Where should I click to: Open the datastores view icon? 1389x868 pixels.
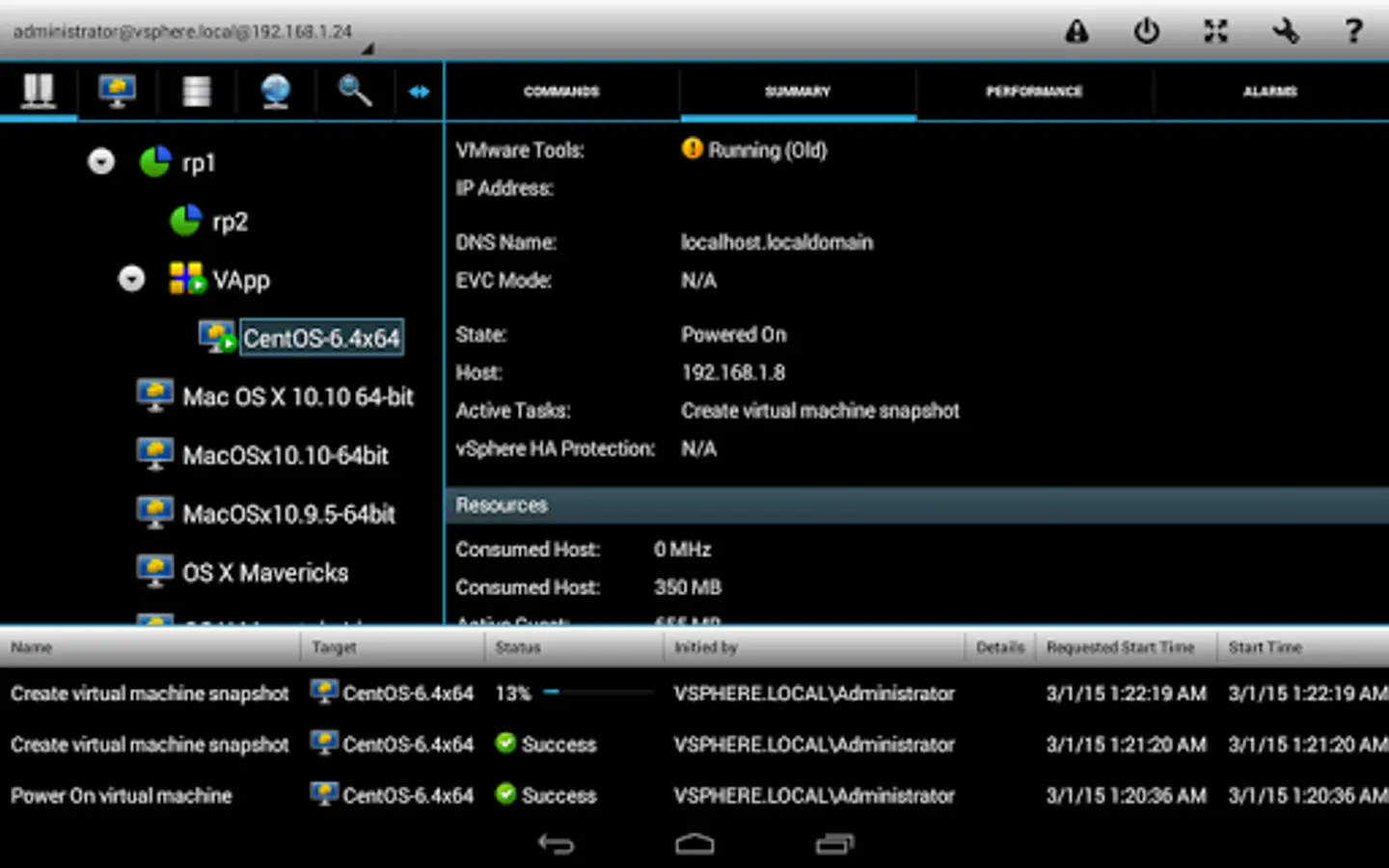(x=197, y=91)
